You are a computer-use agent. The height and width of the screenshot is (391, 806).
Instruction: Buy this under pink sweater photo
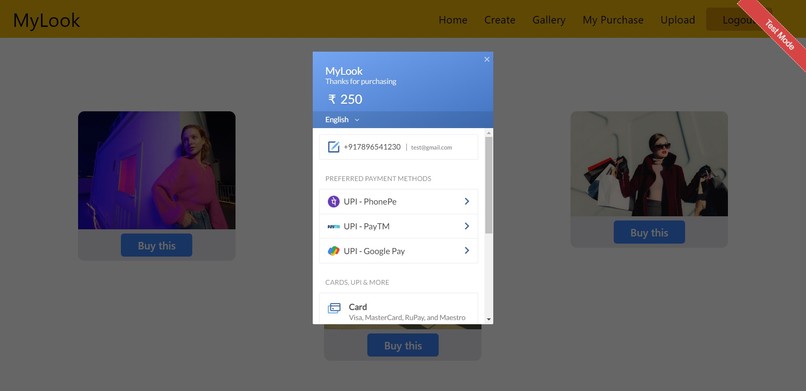pyautogui.click(x=156, y=245)
